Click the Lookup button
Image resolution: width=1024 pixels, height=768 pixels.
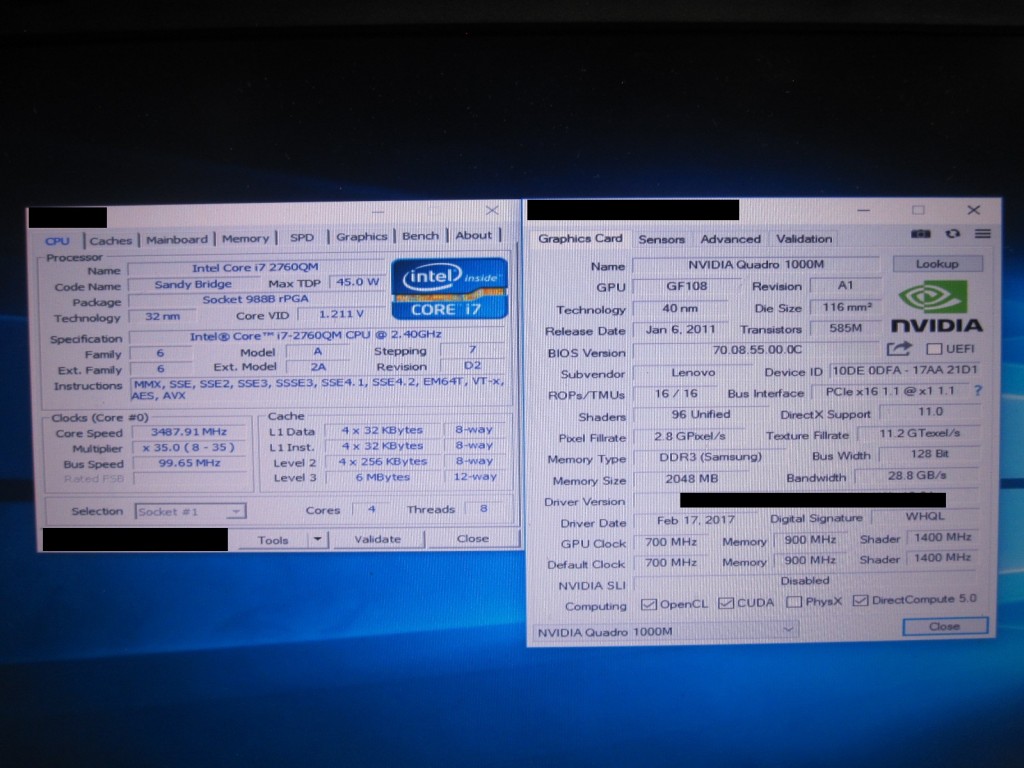coord(937,264)
